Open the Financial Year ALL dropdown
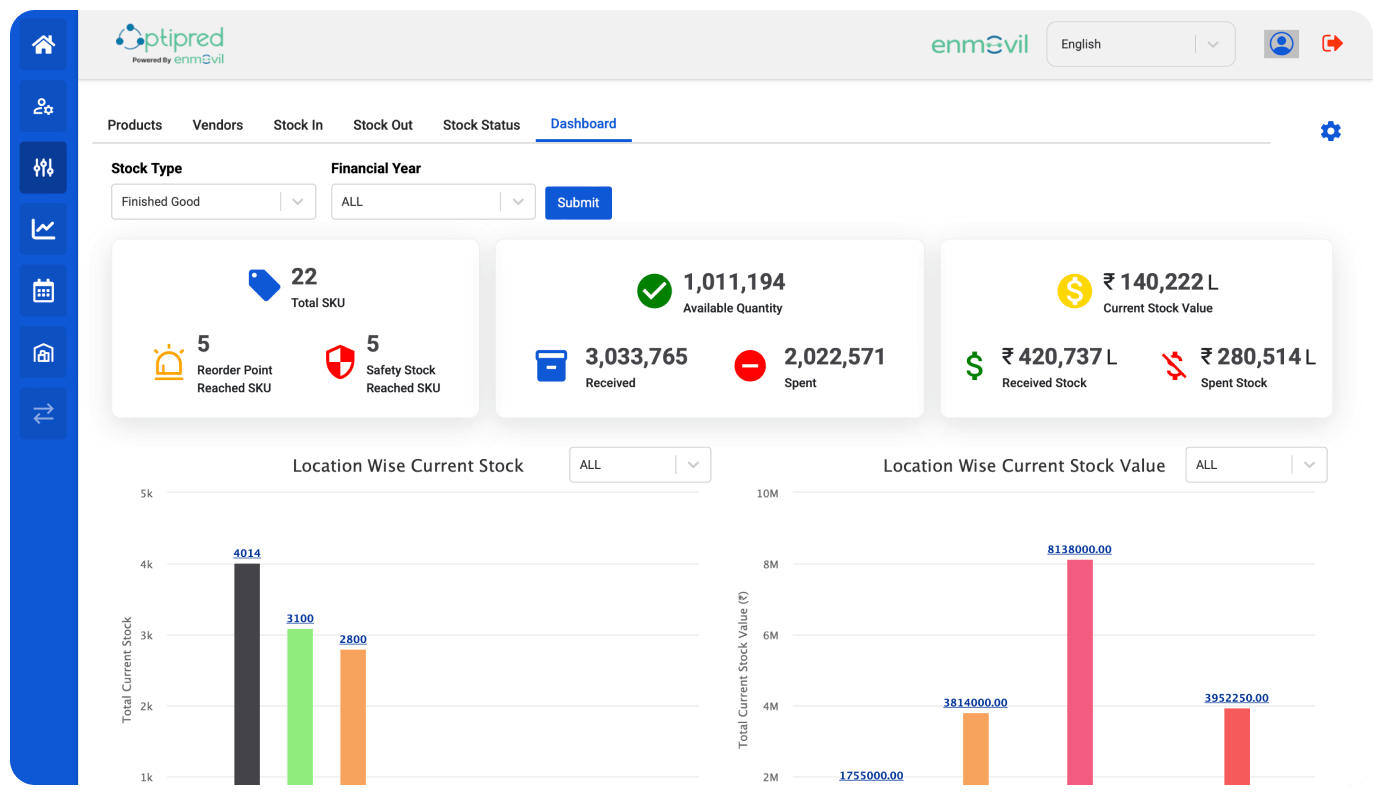1383x795 pixels. [x=433, y=201]
